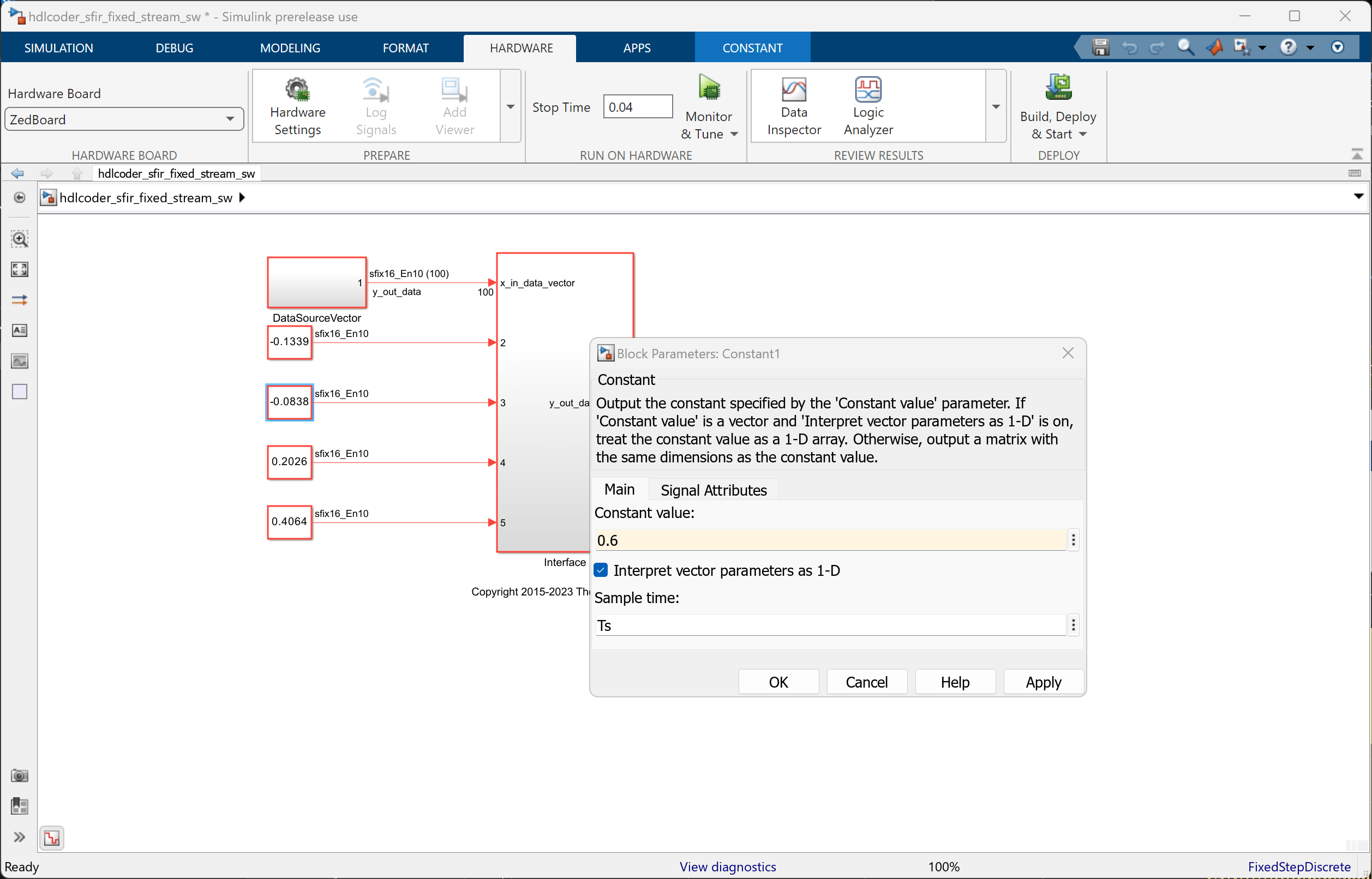Click the Zoom In palette tool
The image size is (1372, 879).
coord(20,239)
